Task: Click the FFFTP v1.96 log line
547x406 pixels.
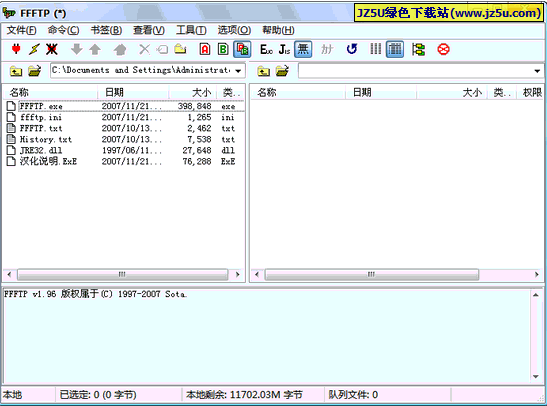Action: 95,294
